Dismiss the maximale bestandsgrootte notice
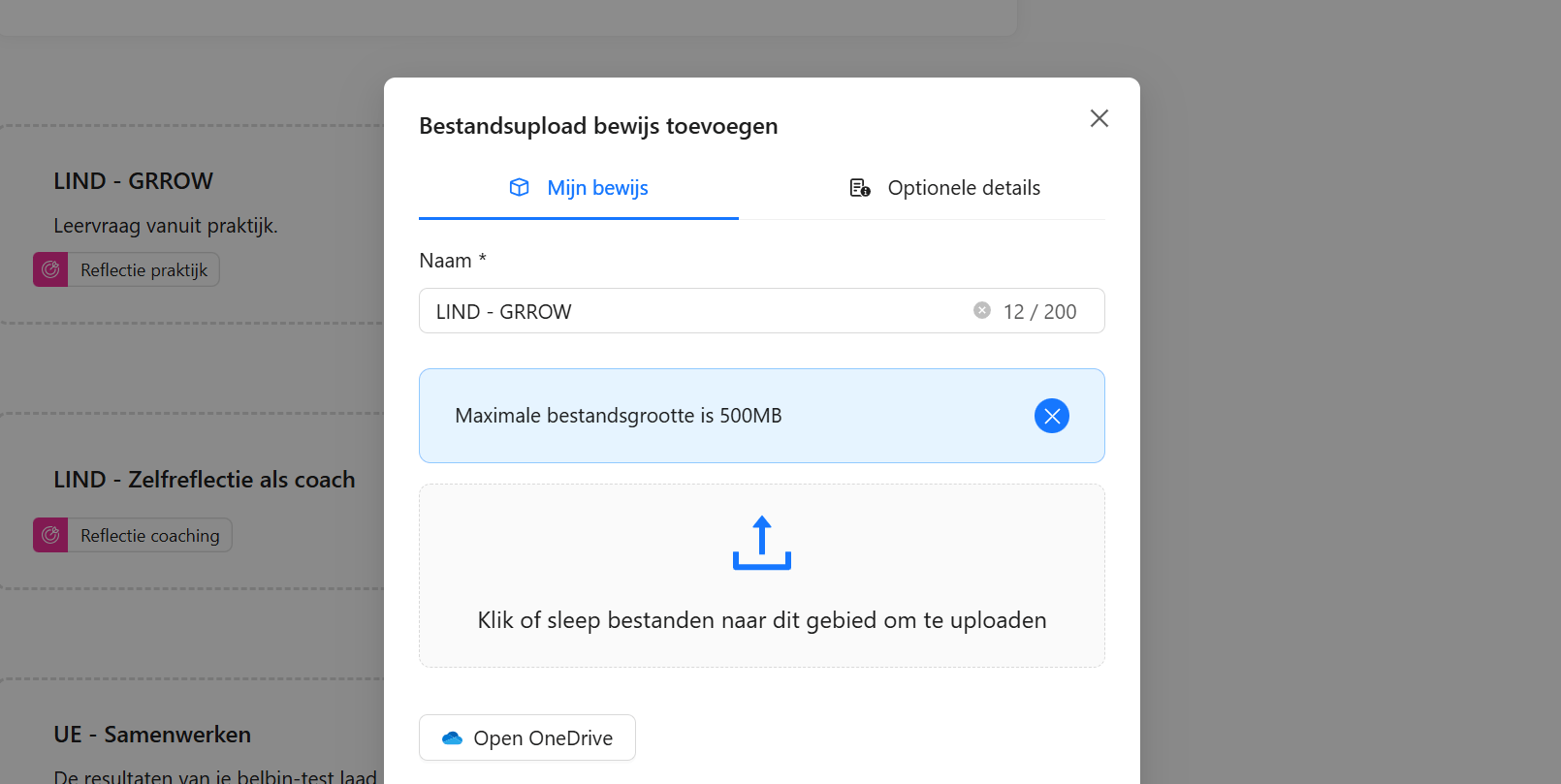 tap(1052, 416)
